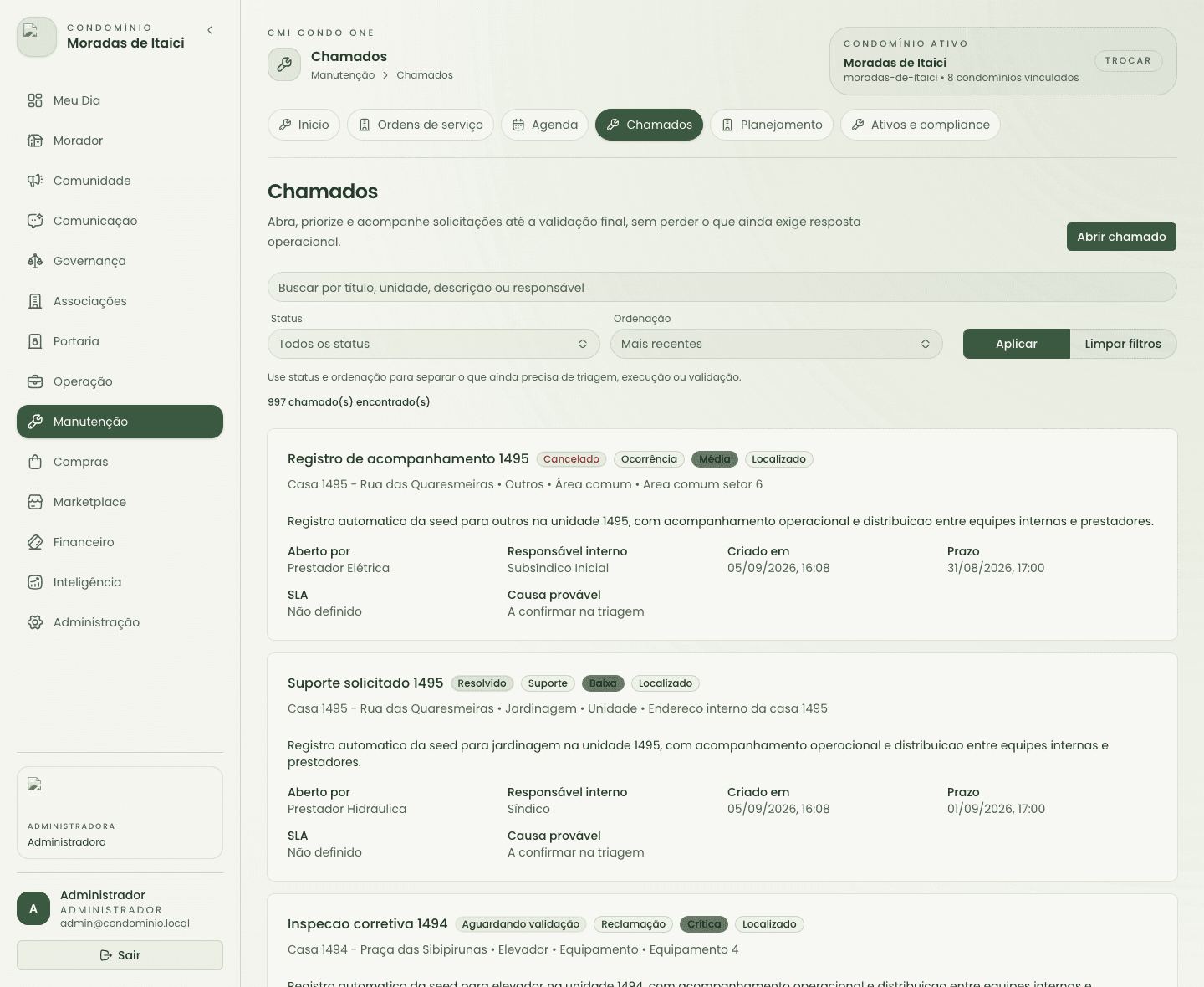
Task: Click the Abrir chamado button
Action: tap(1121, 237)
